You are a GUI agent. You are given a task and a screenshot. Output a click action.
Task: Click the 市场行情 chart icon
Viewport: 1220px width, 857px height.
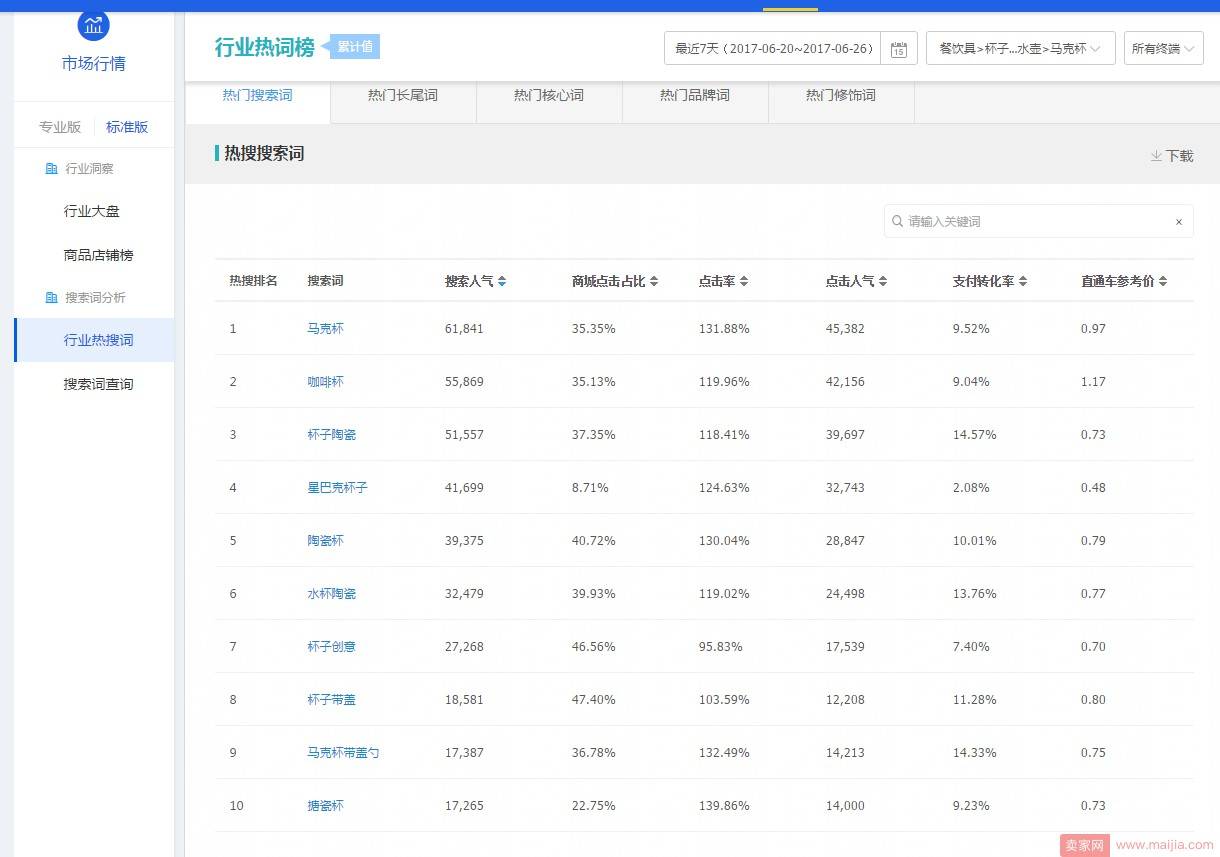click(x=93, y=25)
